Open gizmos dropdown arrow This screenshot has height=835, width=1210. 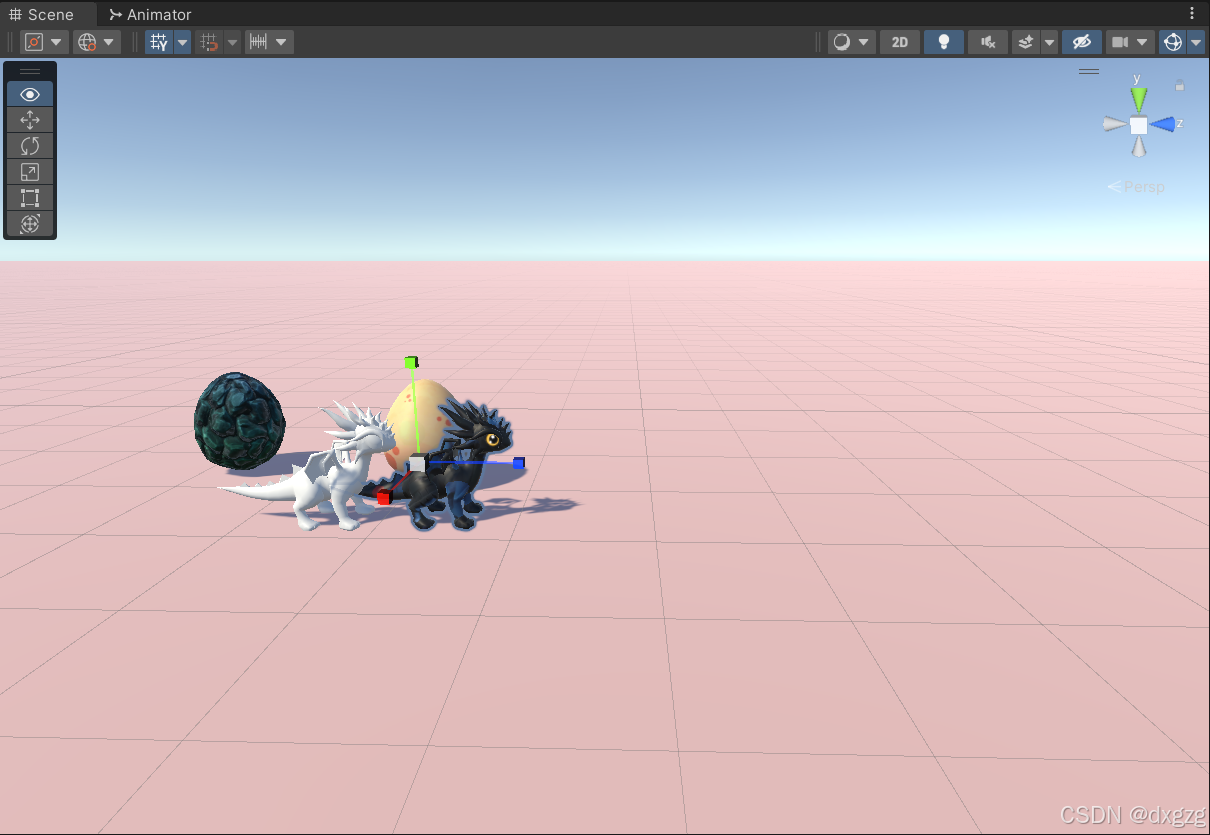point(1196,42)
